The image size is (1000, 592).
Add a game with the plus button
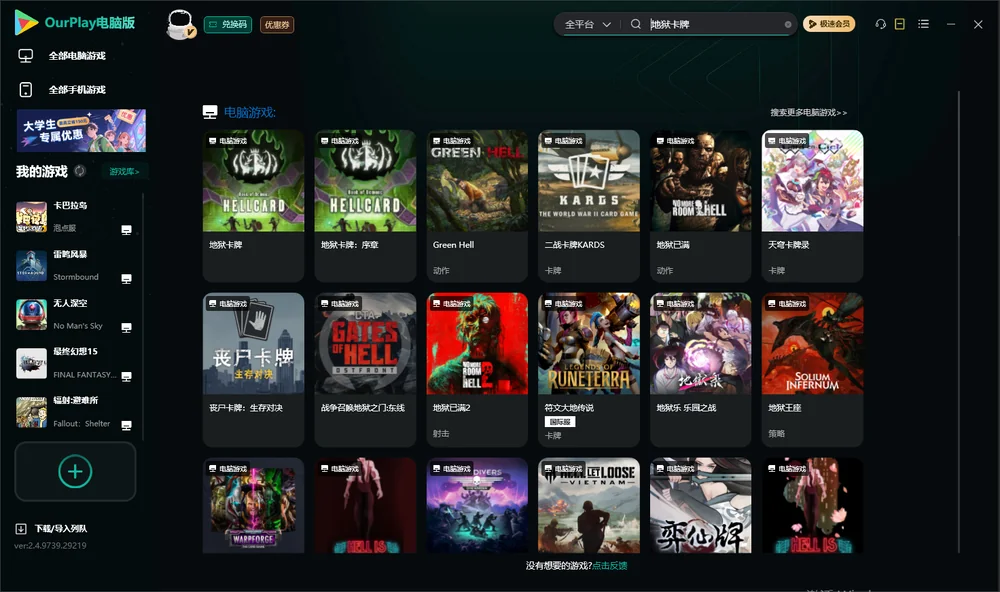pyautogui.click(x=75, y=471)
